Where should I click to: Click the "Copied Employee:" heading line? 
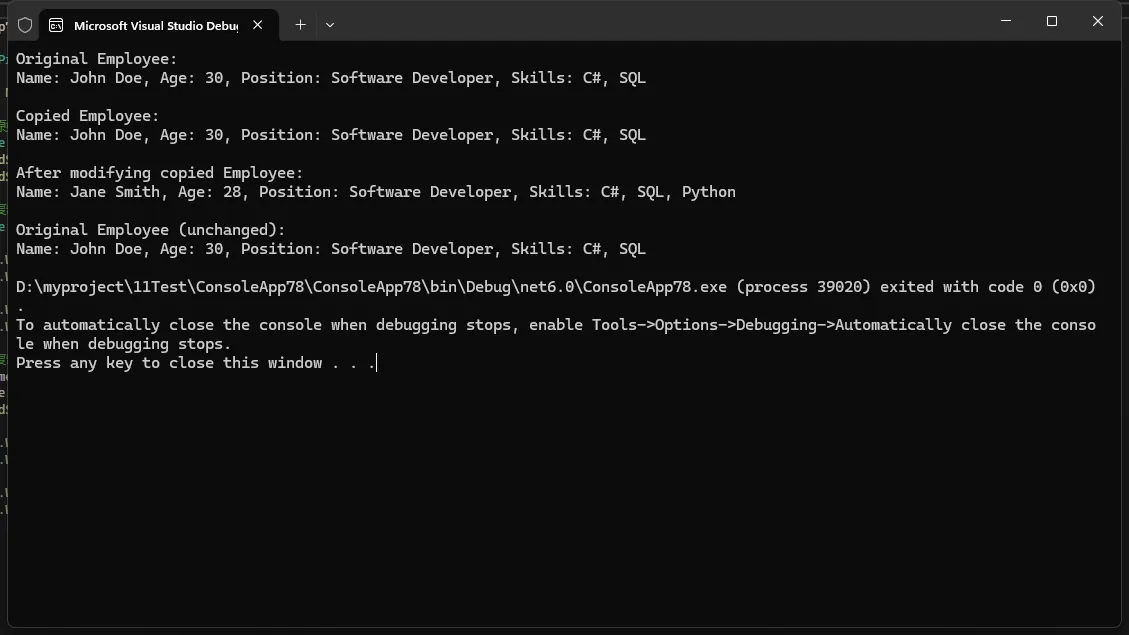coord(87,116)
